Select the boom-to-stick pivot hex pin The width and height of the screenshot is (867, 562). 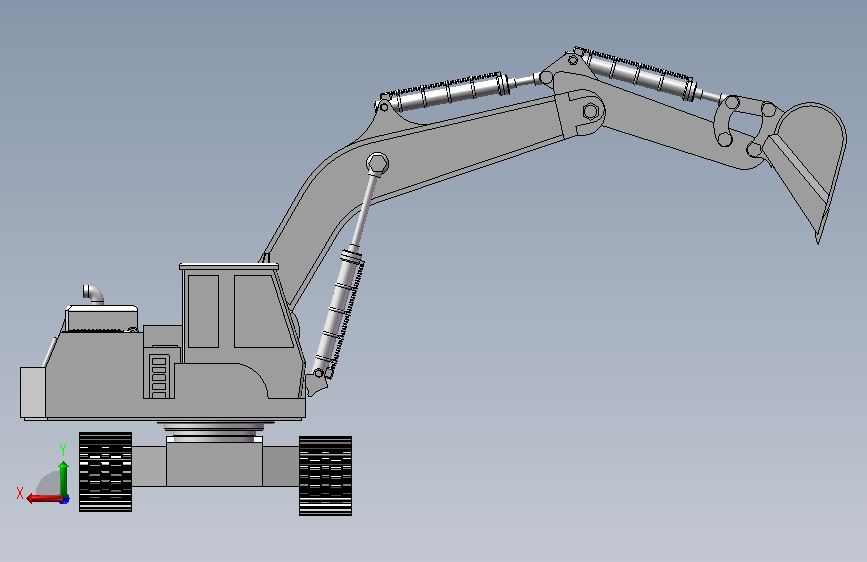(x=591, y=111)
